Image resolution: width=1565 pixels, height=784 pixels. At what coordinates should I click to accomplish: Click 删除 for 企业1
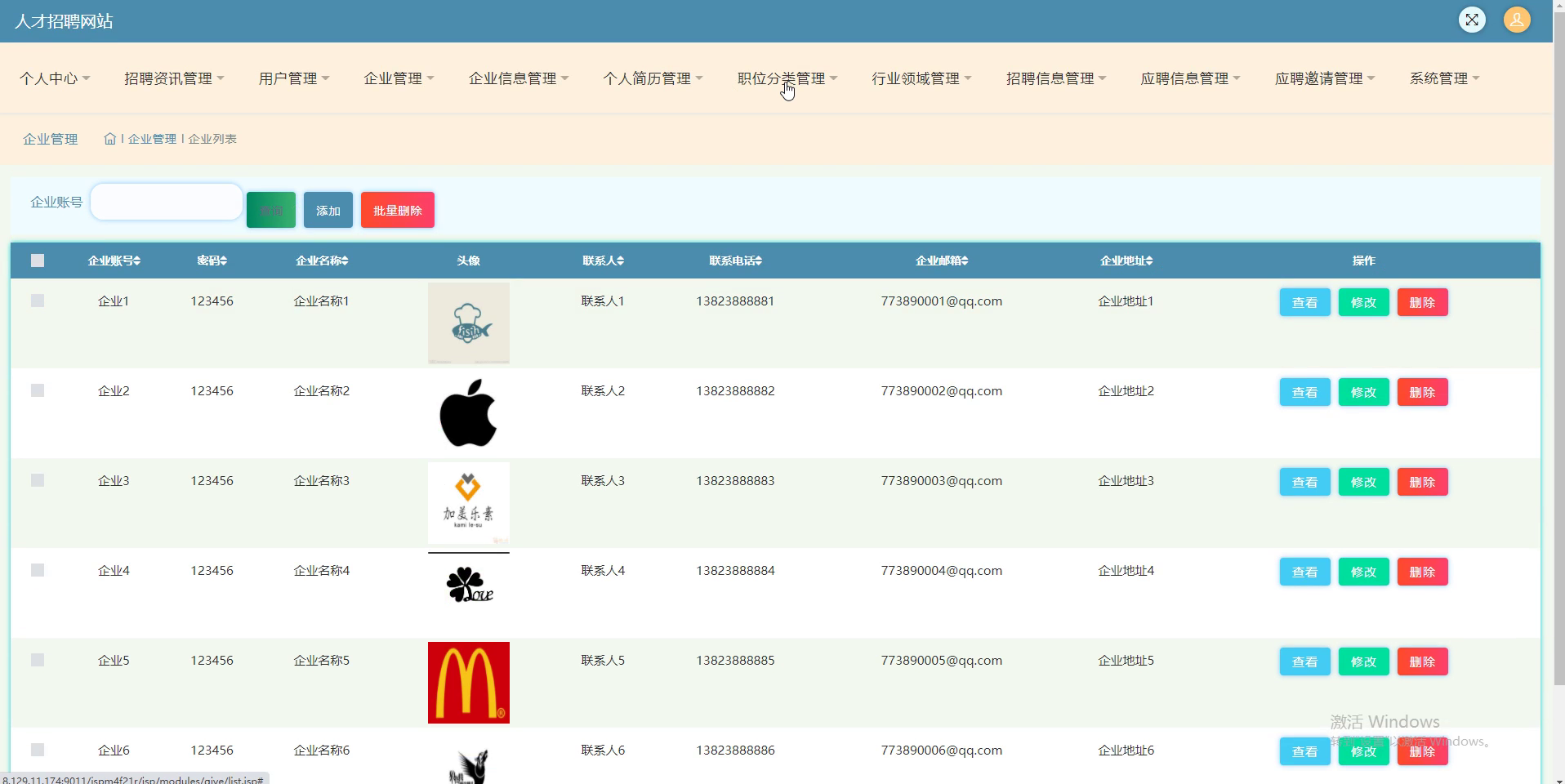[x=1422, y=302]
